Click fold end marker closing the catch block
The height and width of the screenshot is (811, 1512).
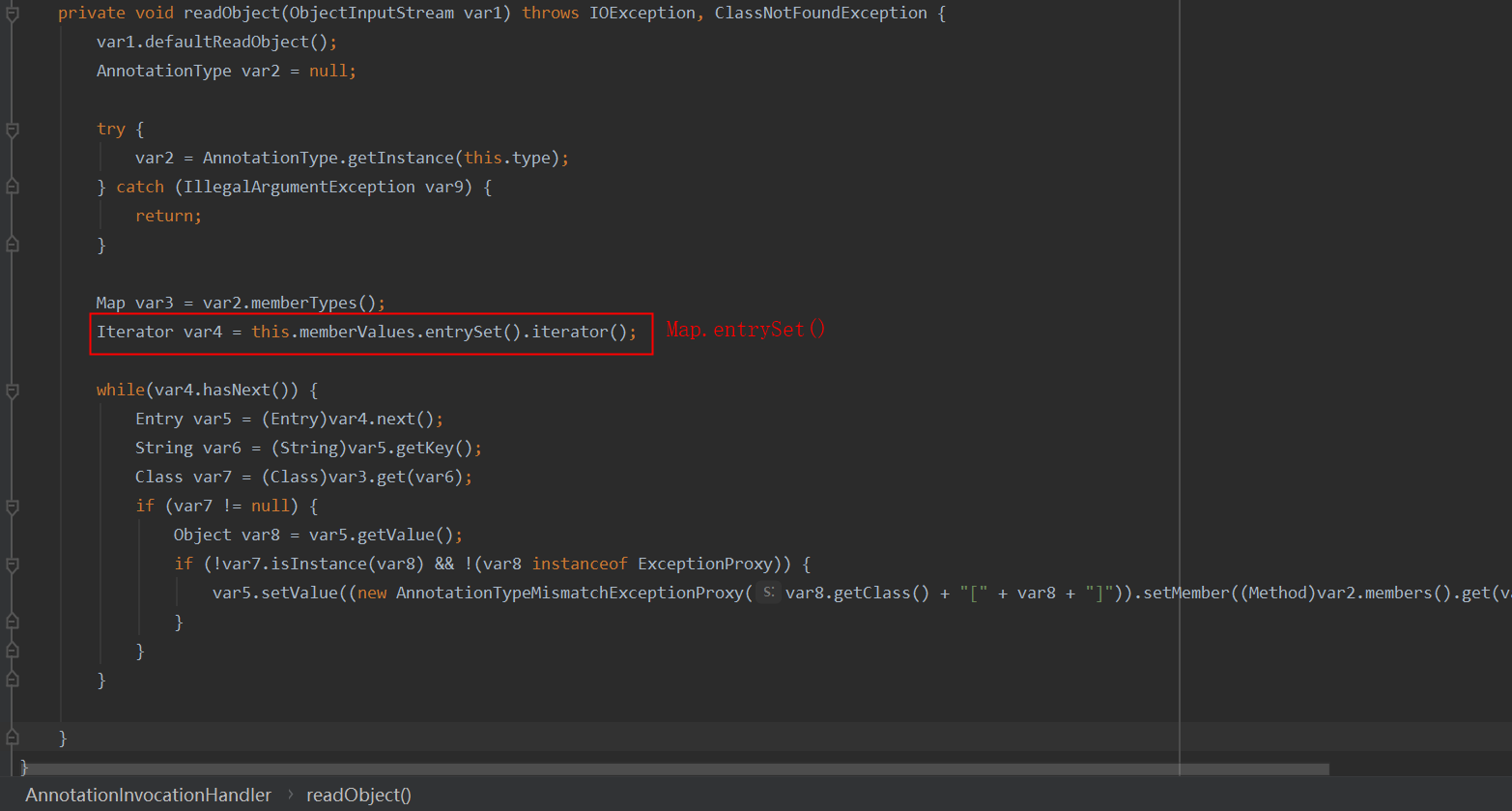point(13,246)
